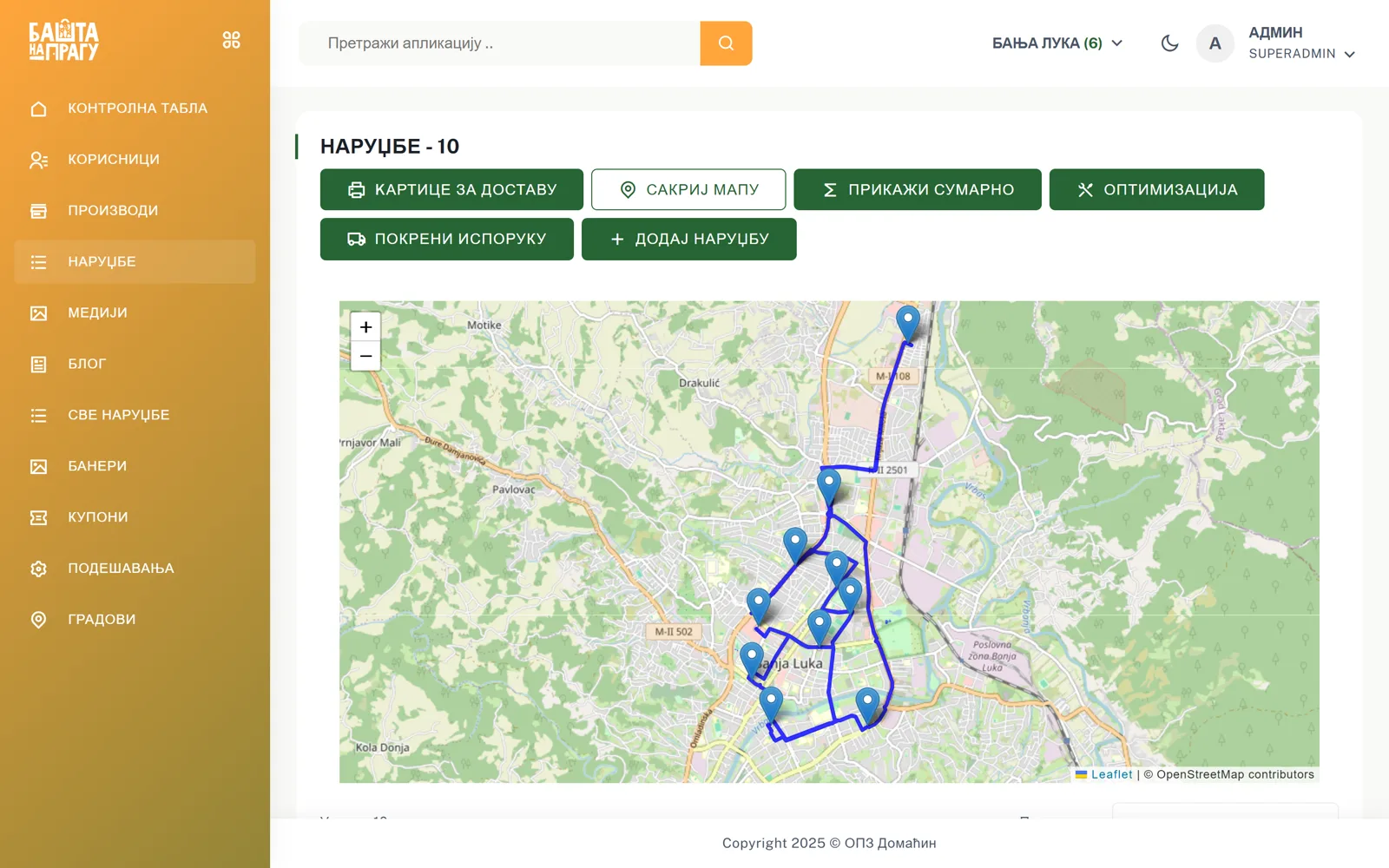Click Прикажи сумарно button
Image resolution: width=1389 pixels, height=868 pixels.
[x=918, y=189]
